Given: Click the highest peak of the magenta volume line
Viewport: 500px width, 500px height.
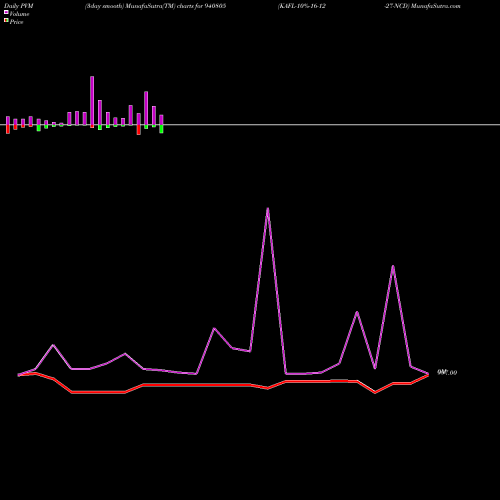Looking at the screenshot, I should pyautogui.click(x=268, y=209).
